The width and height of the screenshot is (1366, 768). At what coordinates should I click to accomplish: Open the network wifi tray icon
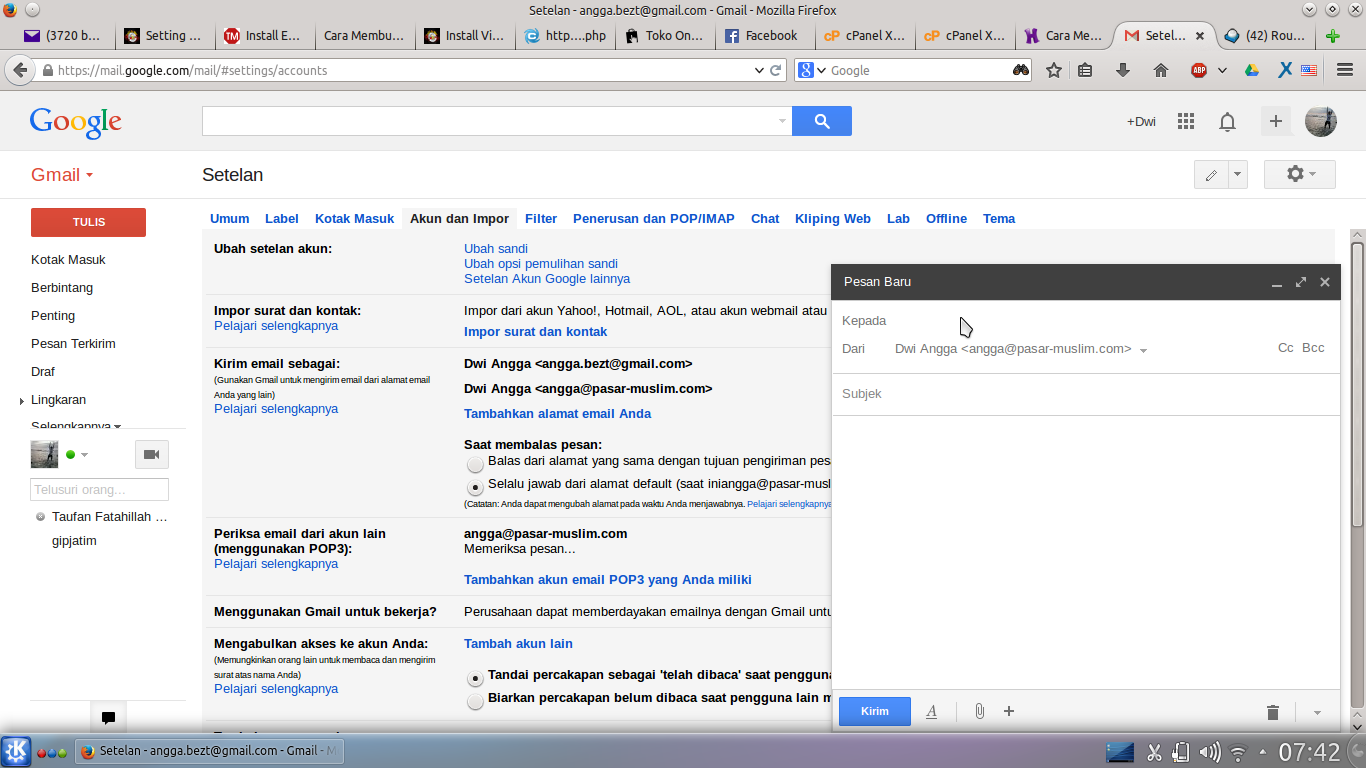[x=1238, y=752]
